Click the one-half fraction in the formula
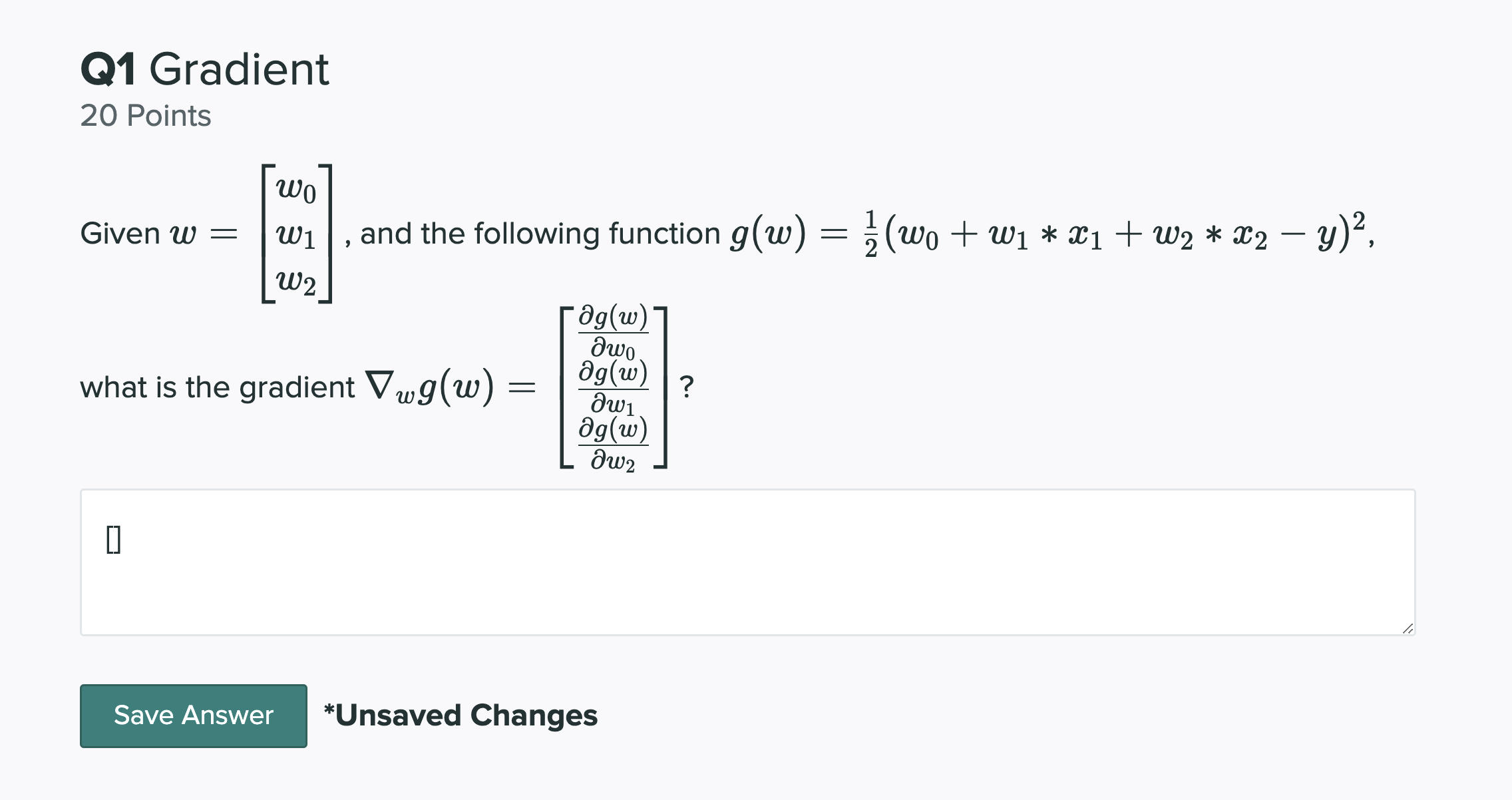Screen dimensions: 1512x800 tap(872, 234)
